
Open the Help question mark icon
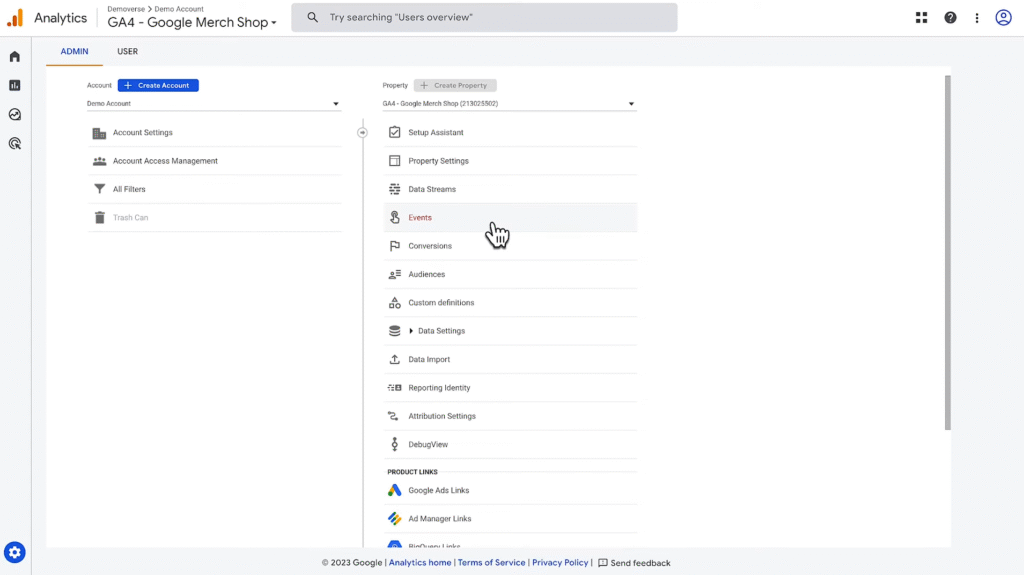coord(950,18)
